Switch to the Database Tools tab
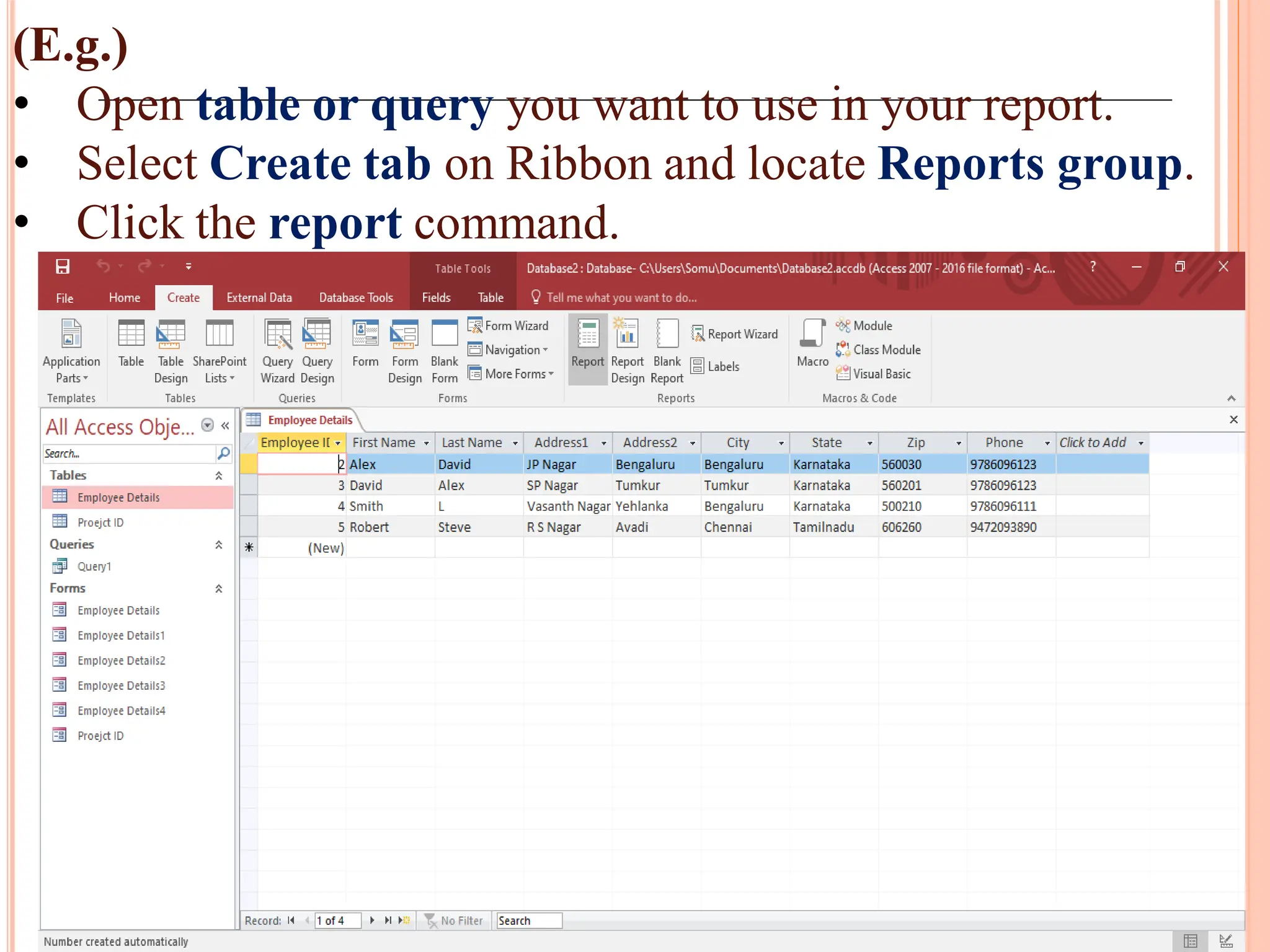 [356, 297]
